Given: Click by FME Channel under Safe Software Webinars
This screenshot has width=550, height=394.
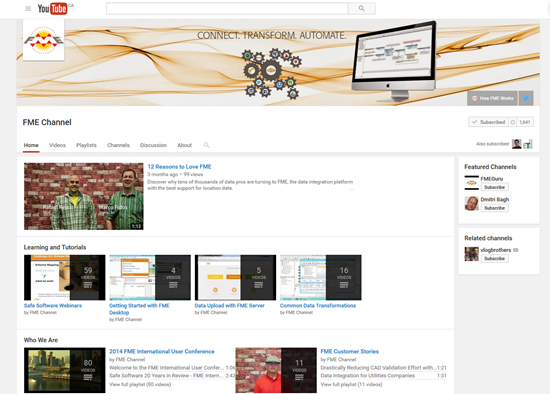Looking at the screenshot, I should tap(40, 313).
